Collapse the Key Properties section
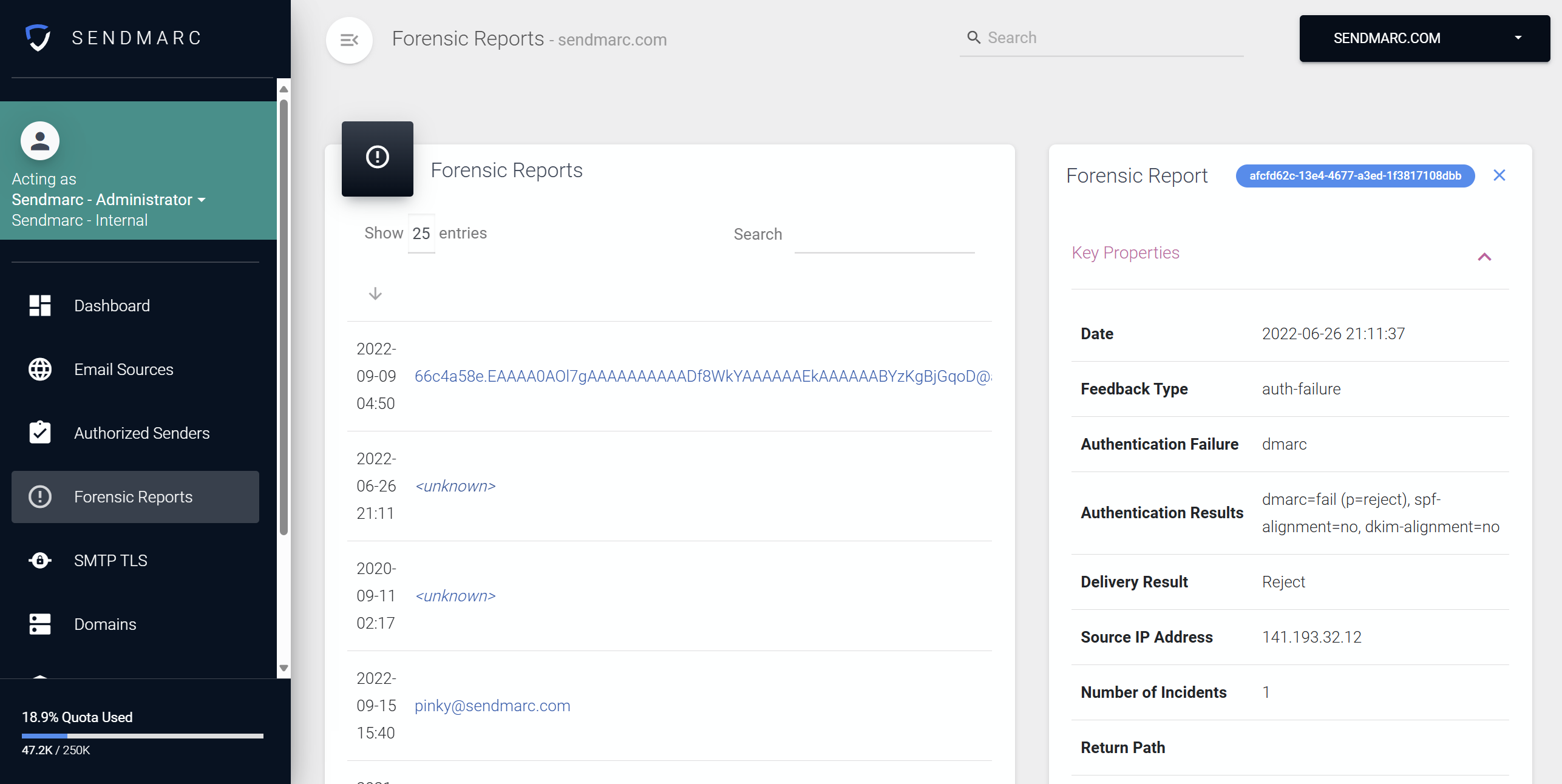 pos(1484,257)
